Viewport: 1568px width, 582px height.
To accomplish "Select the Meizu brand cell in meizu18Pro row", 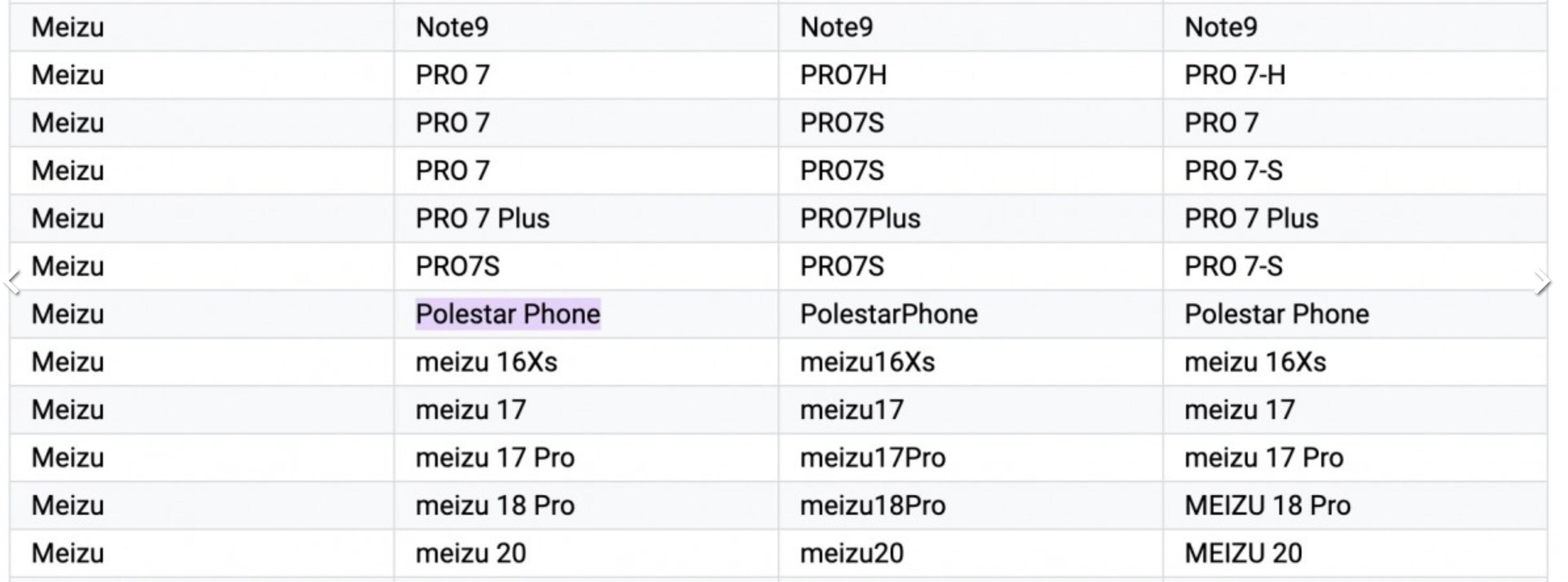I will (x=68, y=505).
